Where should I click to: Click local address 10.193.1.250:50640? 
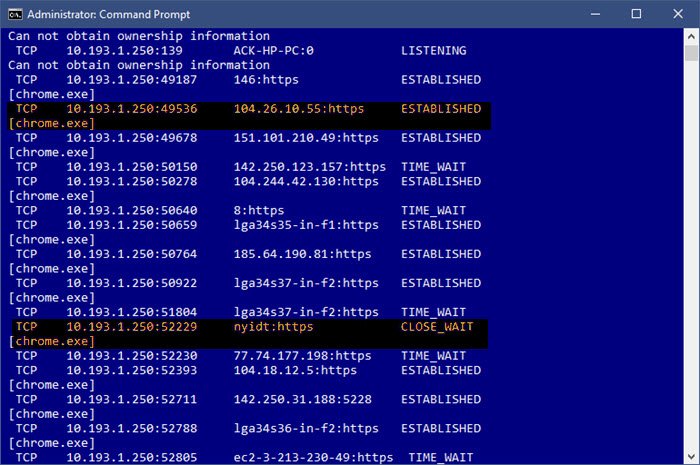(132, 210)
